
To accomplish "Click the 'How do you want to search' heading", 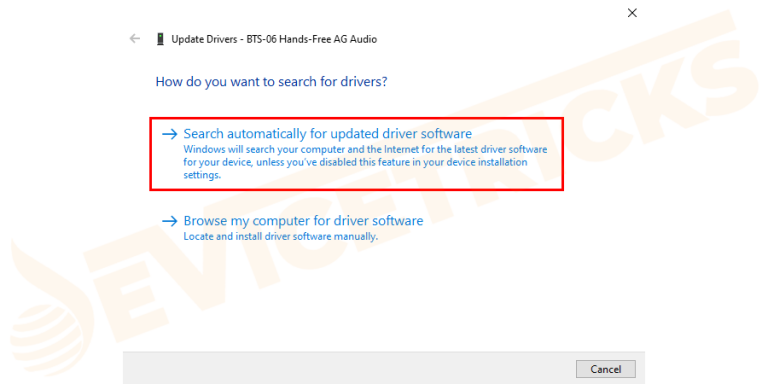I will coord(271,81).
